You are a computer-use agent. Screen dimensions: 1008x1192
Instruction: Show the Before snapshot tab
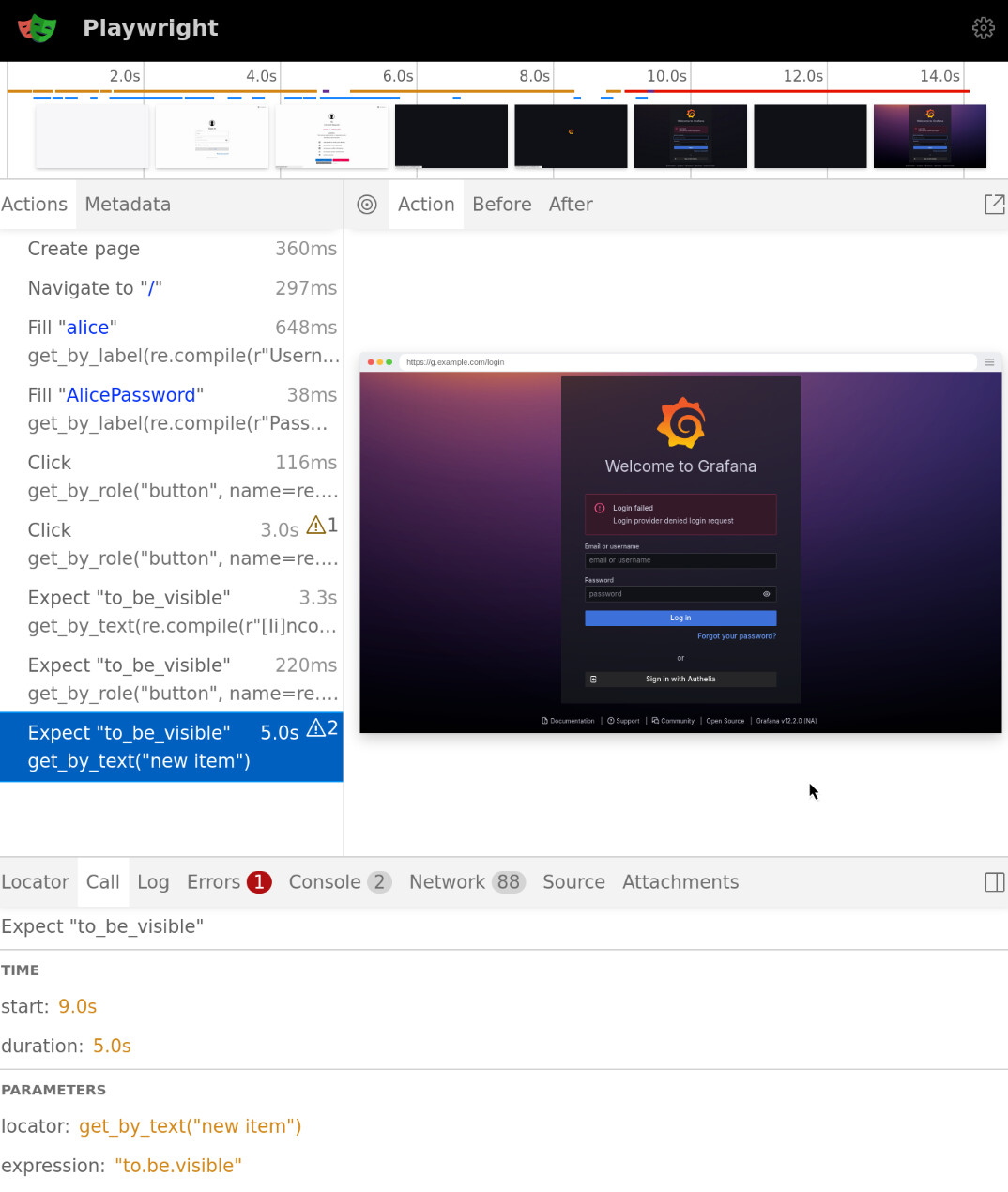click(501, 205)
